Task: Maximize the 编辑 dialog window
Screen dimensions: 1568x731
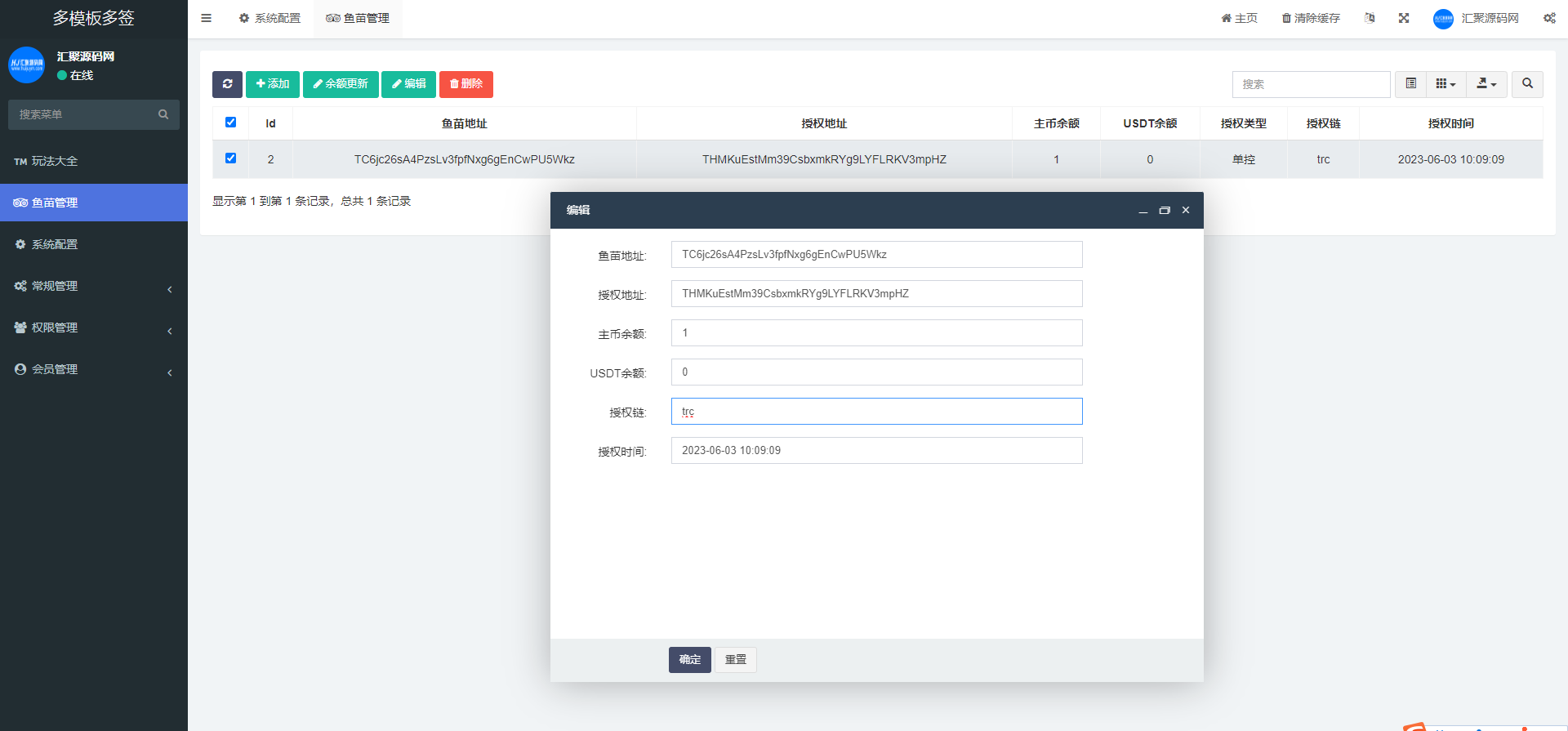Action: (x=1165, y=211)
